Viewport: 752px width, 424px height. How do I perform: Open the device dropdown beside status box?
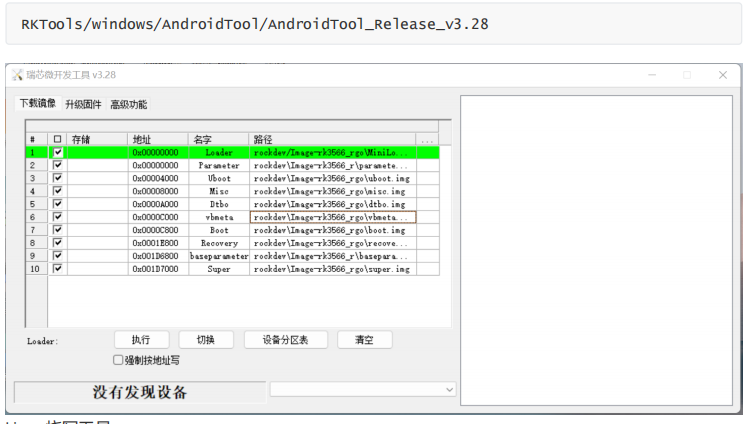448,389
